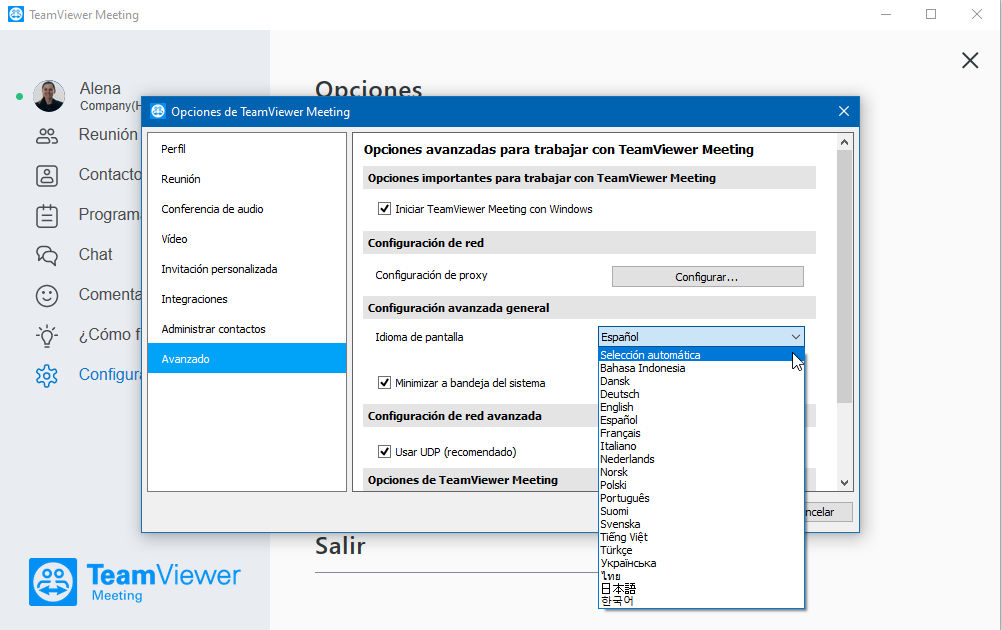This screenshot has height=630, width=1002.
Task: Choose Nederlands in the language list
Action: [x=701, y=459]
